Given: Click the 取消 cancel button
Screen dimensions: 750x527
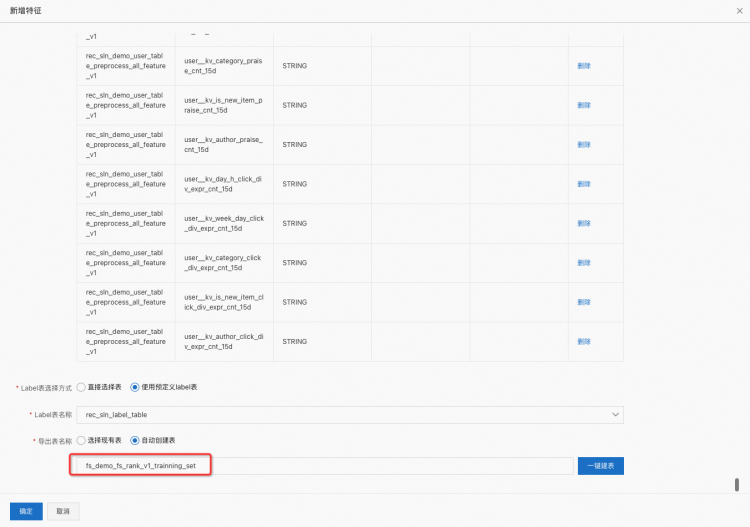Looking at the screenshot, I should click(x=63, y=511).
